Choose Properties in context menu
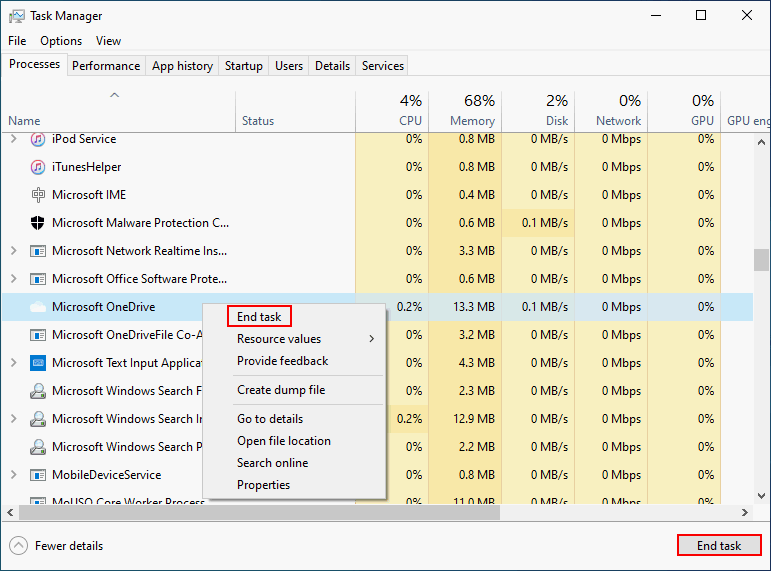 point(264,485)
